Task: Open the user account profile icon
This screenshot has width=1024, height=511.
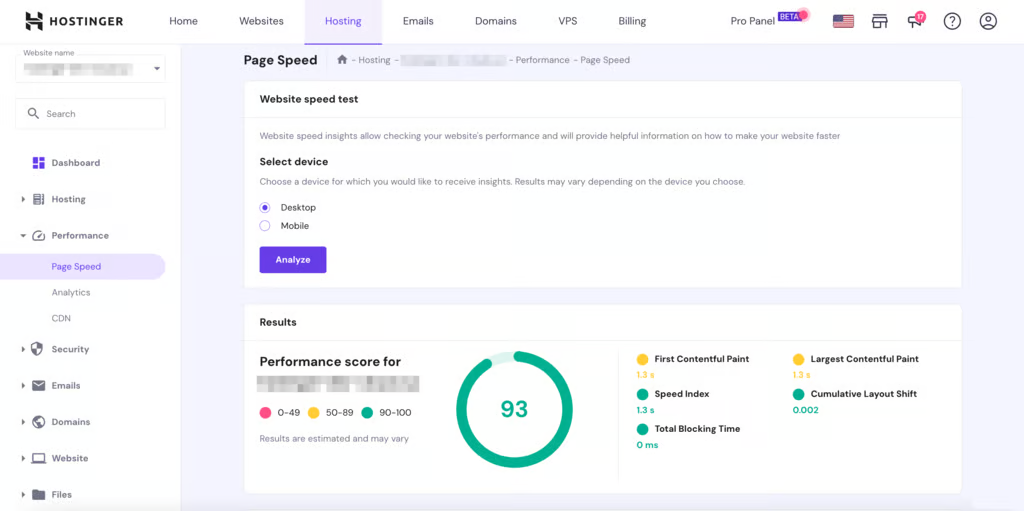Action: [988, 21]
